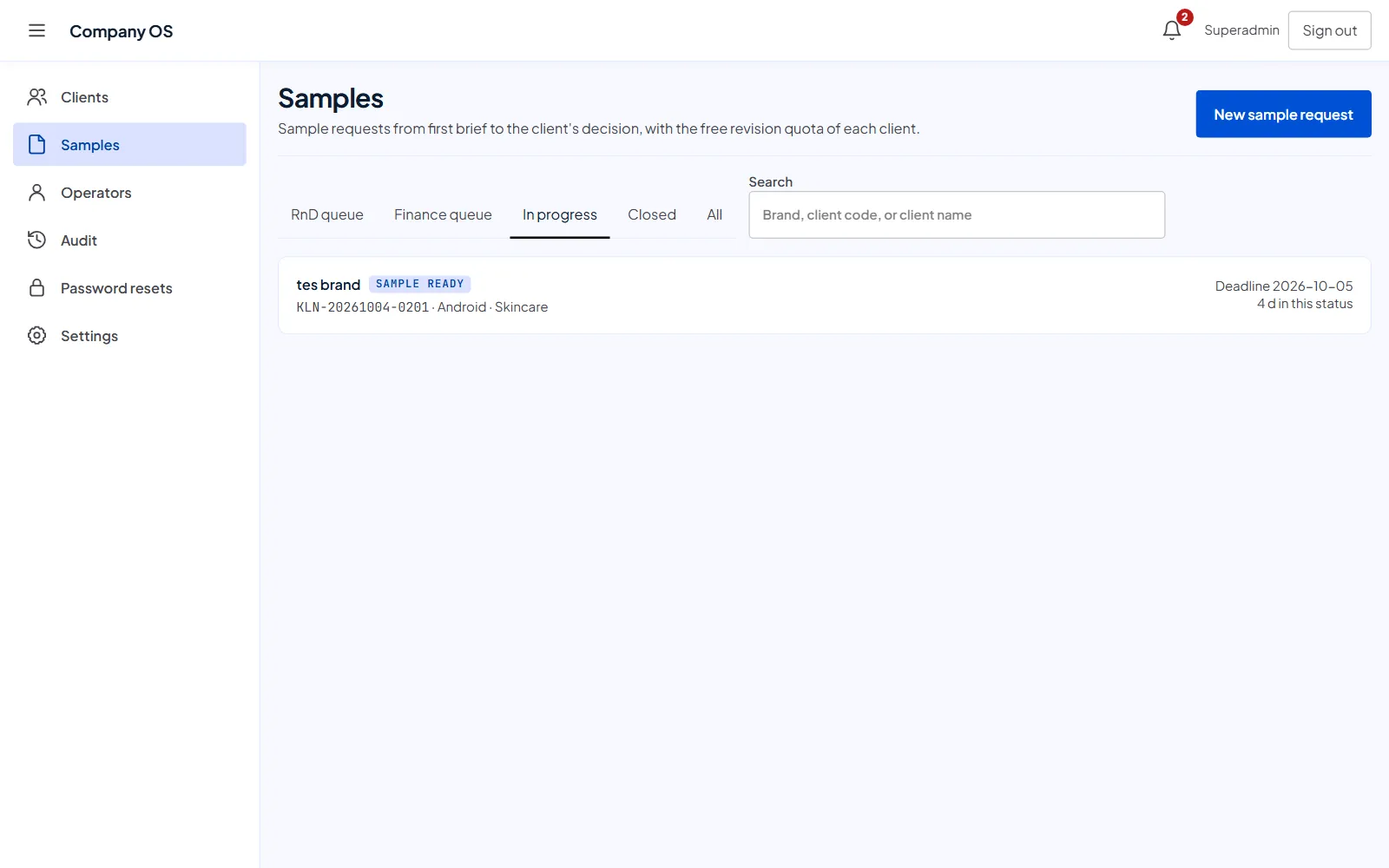Viewport: 1389px width, 868px height.
Task: Open the Closed tab
Action: point(652,214)
